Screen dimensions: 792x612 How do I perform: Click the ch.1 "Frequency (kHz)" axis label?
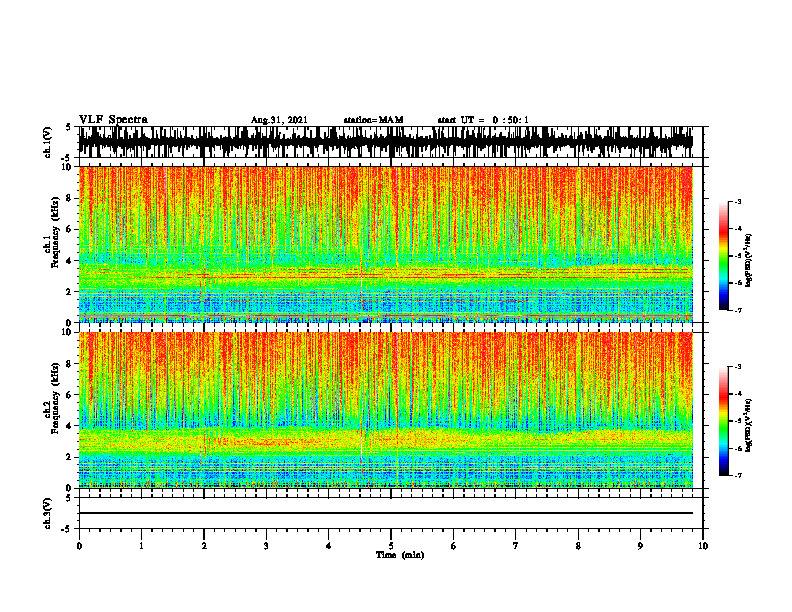56,232
